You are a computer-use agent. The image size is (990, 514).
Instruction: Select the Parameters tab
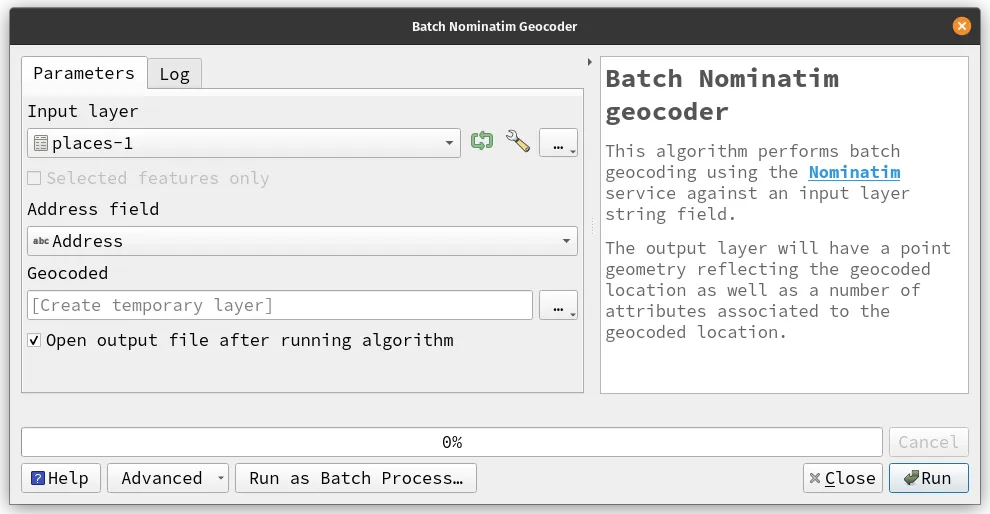[84, 73]
